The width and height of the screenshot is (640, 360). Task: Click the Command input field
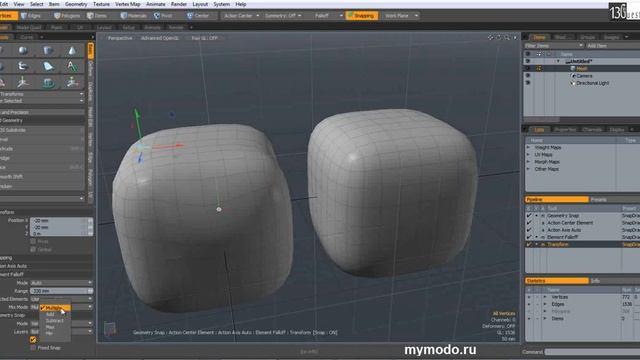592,352
